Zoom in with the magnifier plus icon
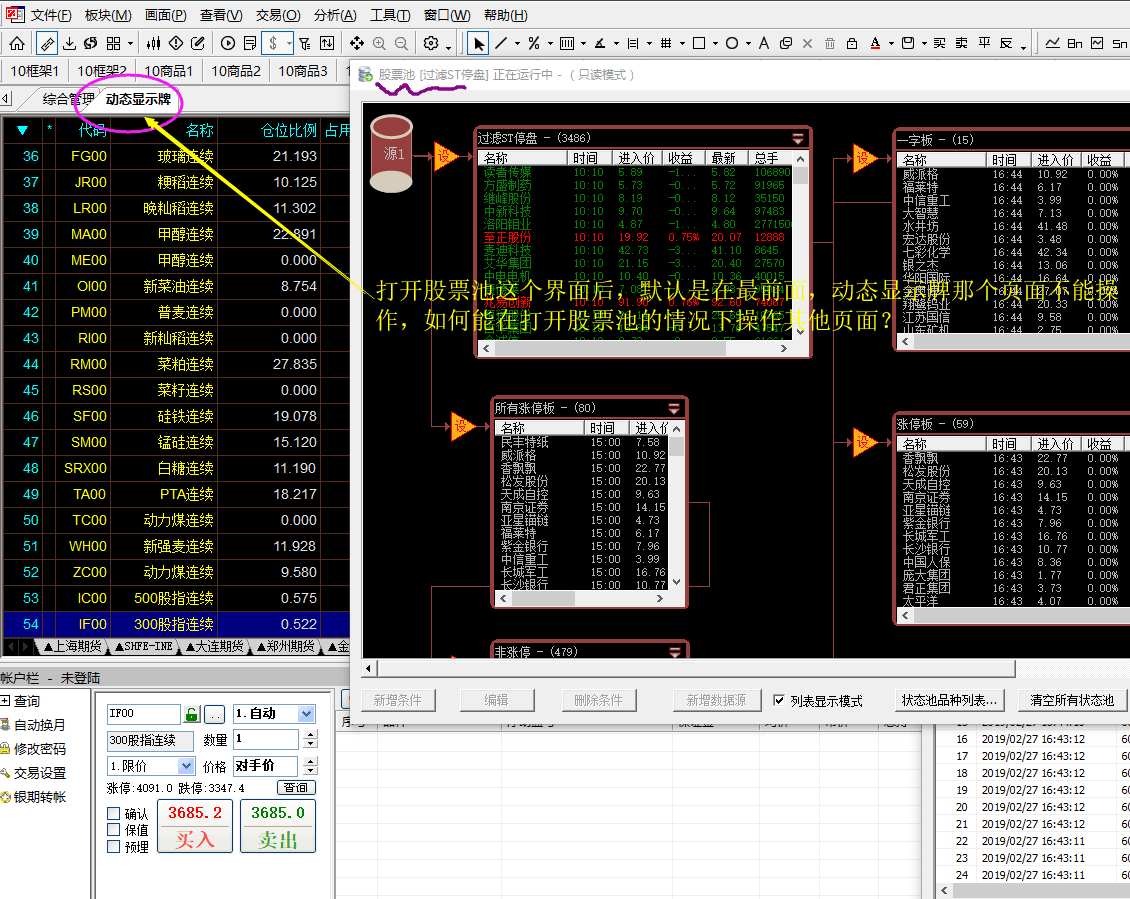Viewport: 1130px width, 899px height. (379, 43)
